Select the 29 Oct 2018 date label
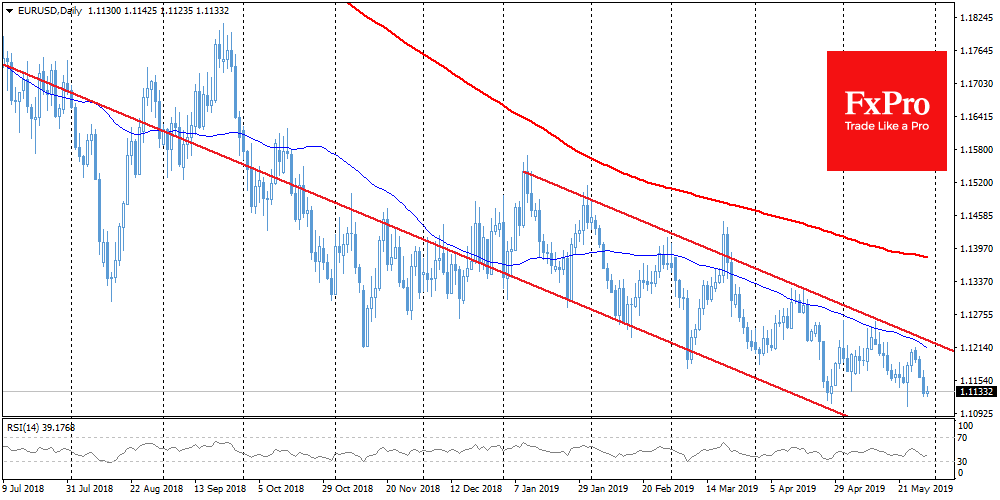Screen dimensions: 1000x500 (x=347, y=491)
